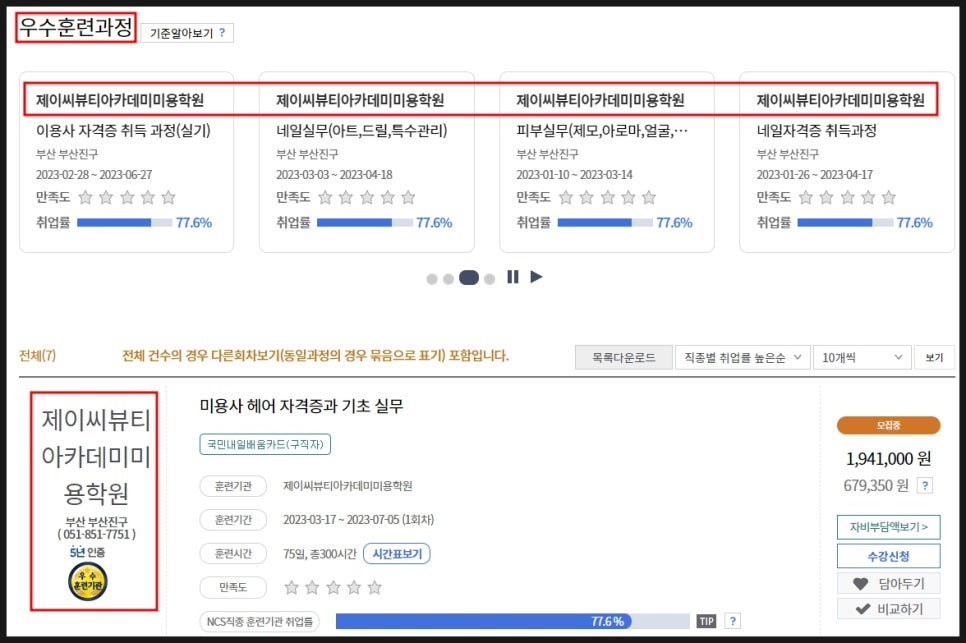
Task: Click the 보기 button
Action: tap(934, 357)
